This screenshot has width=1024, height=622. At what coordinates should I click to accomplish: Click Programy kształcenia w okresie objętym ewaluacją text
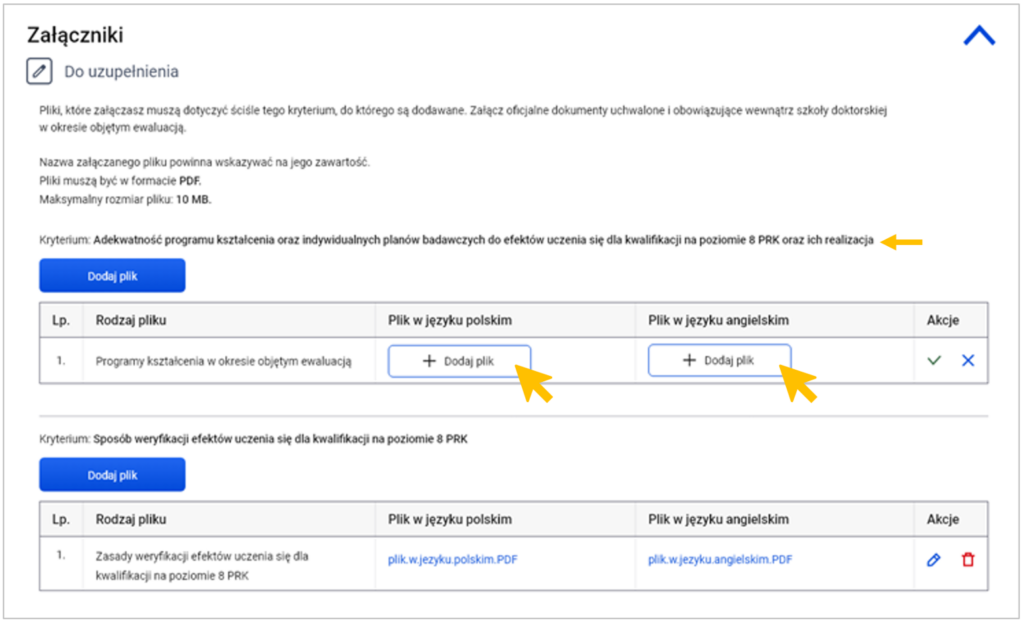(x=223, y=361)
